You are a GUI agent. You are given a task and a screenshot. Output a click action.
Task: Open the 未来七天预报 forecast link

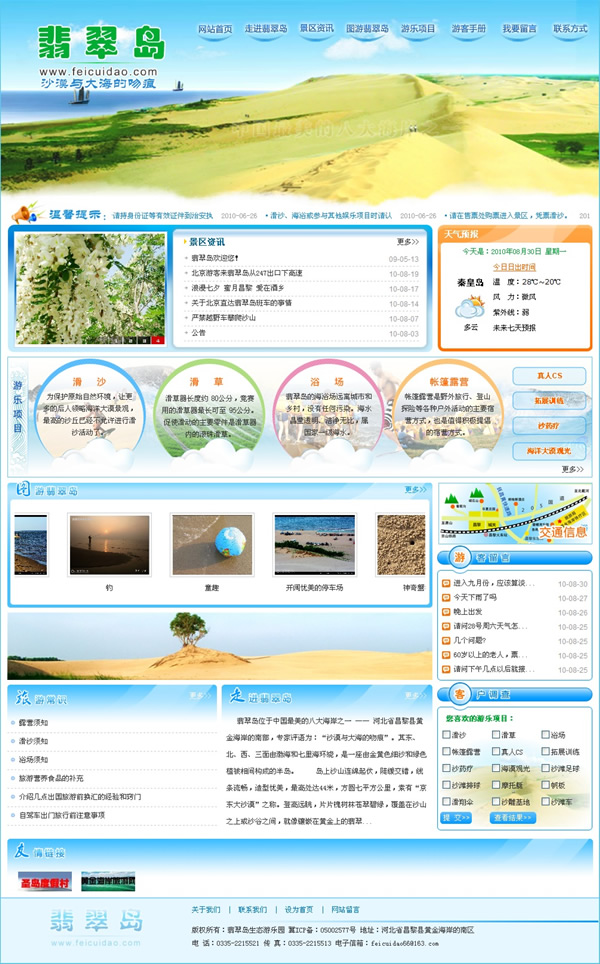(515, 327)
